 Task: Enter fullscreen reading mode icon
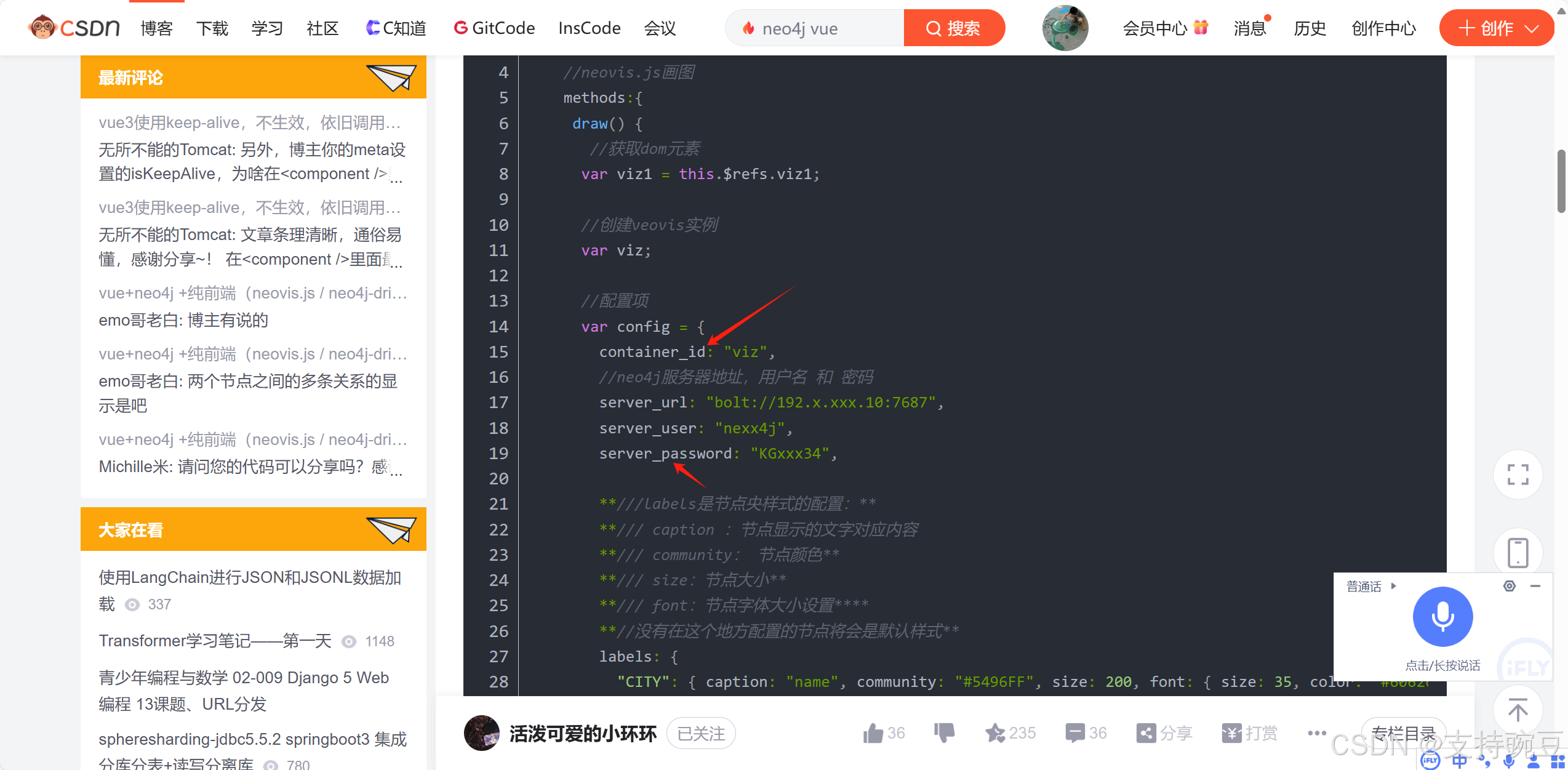pos(1518,475)
